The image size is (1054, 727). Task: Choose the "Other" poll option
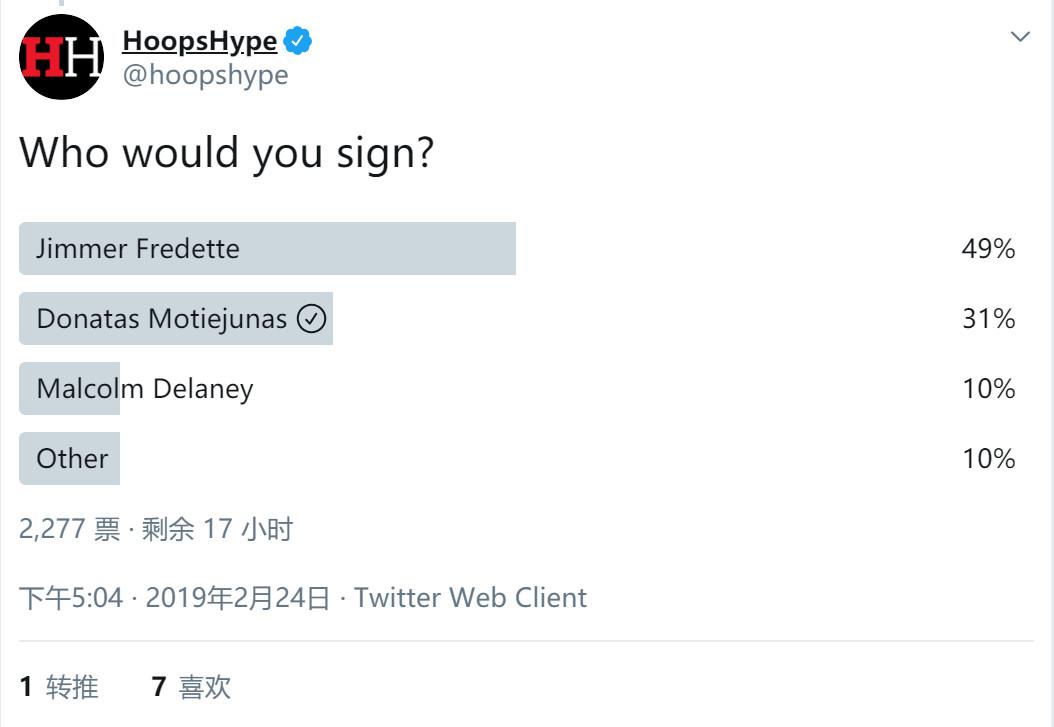72,459
